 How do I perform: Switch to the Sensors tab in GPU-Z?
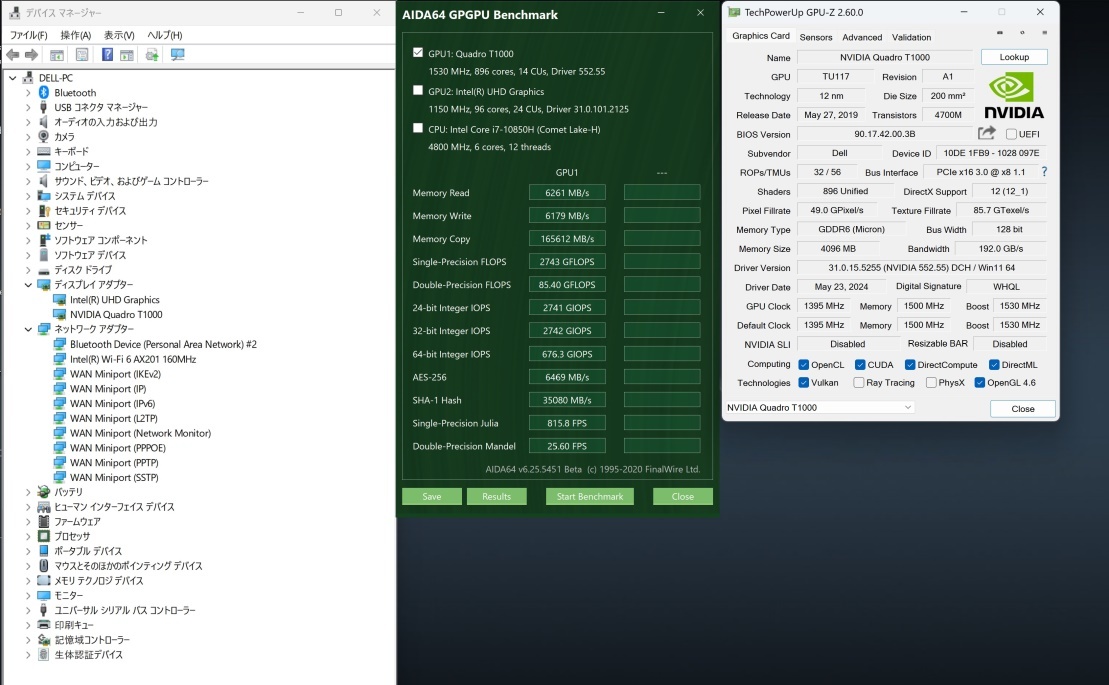815,37
